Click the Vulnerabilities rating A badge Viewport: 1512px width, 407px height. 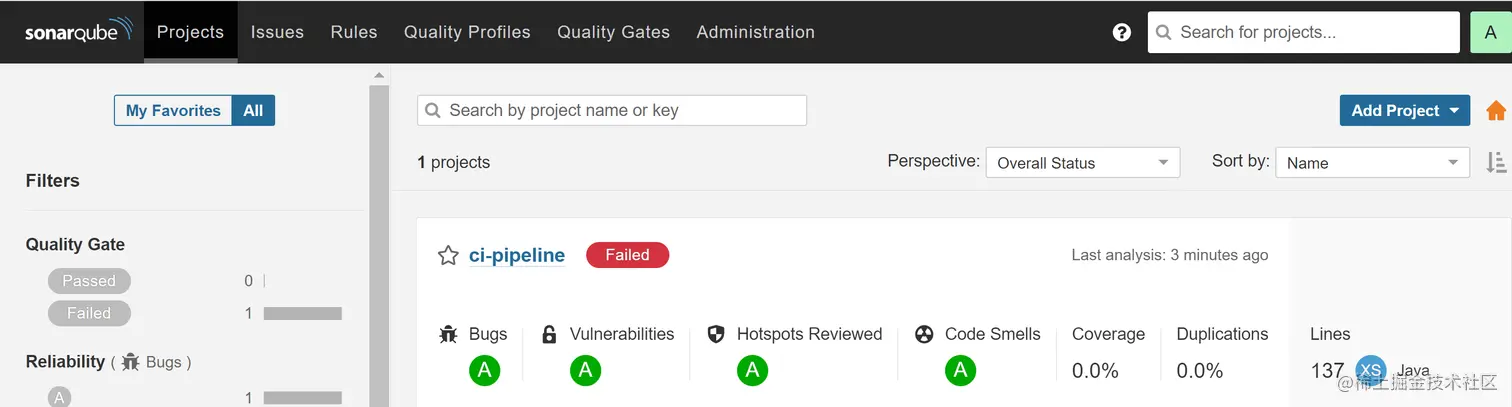(x=585, y=371)
